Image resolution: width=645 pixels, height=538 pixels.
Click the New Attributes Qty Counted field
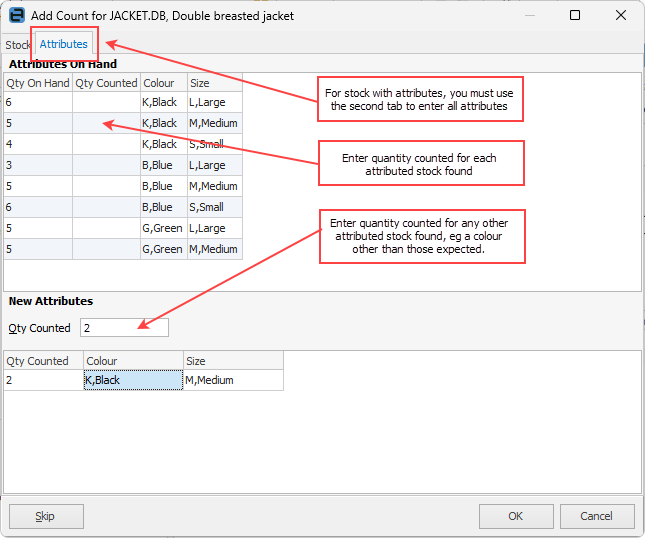124,328
